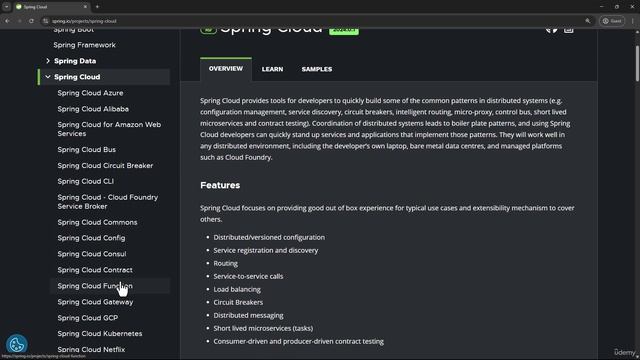640x360 pixels.
Task: Open Spring Cloud Gateway
Action: coord(96,302)
